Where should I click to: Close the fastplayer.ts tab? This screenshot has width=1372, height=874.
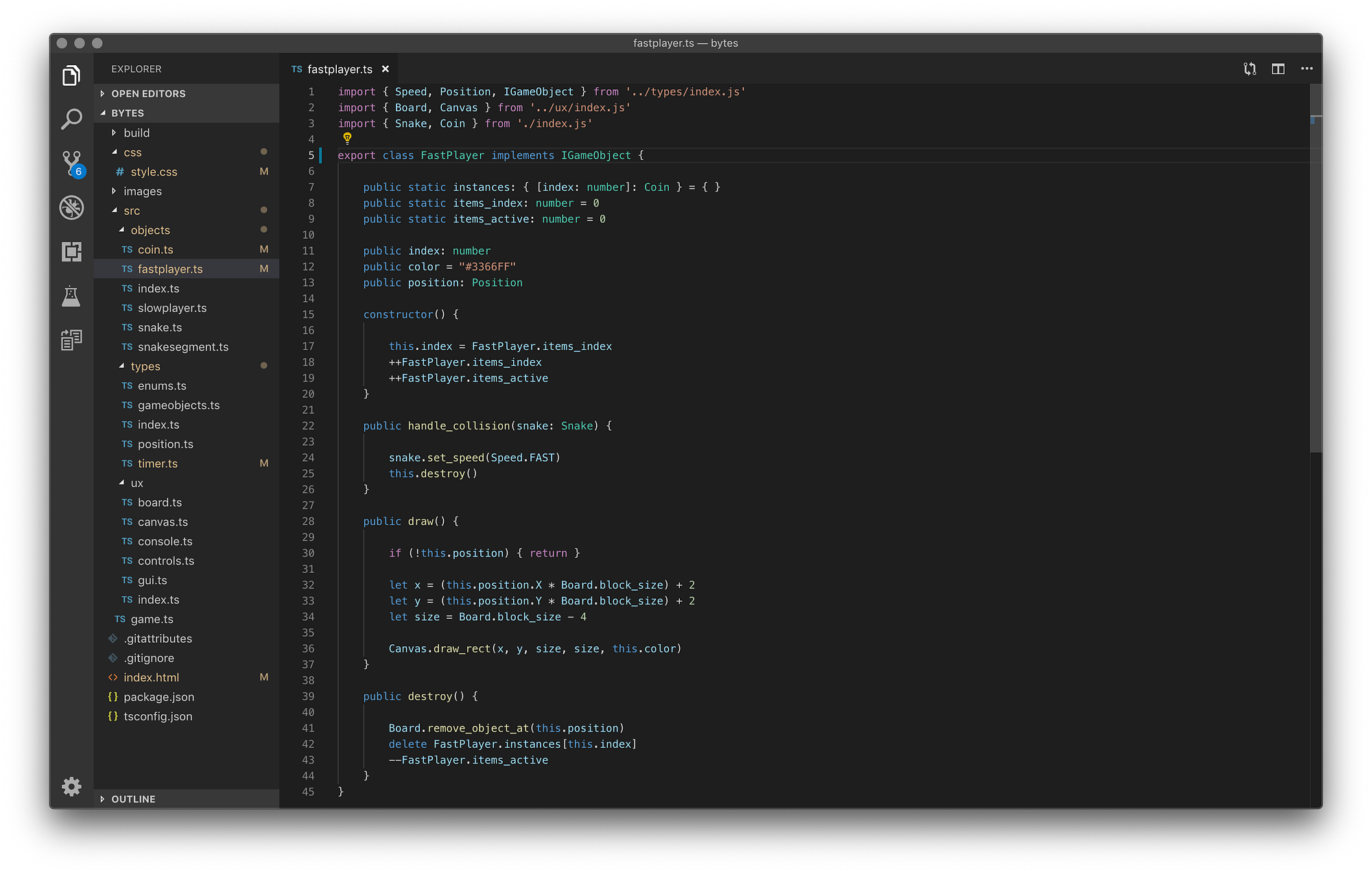coord(386,69)
